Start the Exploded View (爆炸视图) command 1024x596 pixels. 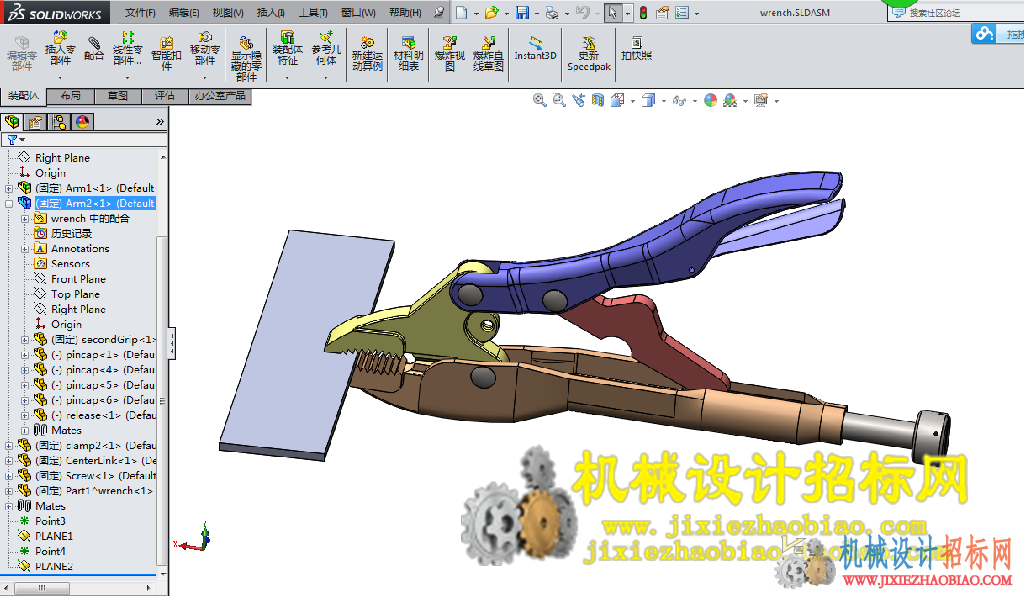coord(450,54)
